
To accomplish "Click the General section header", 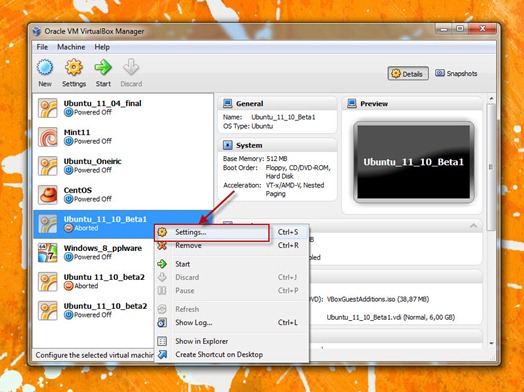I will coord(277,104).
